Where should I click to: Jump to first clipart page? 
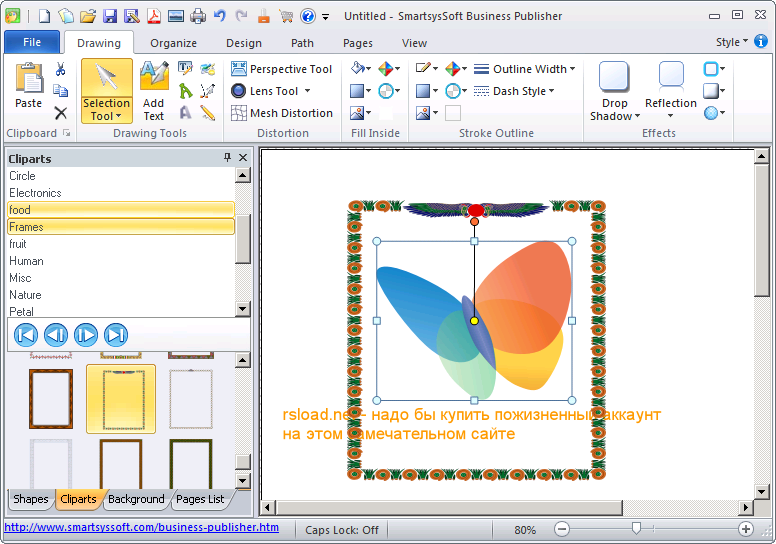pos(26,335)
